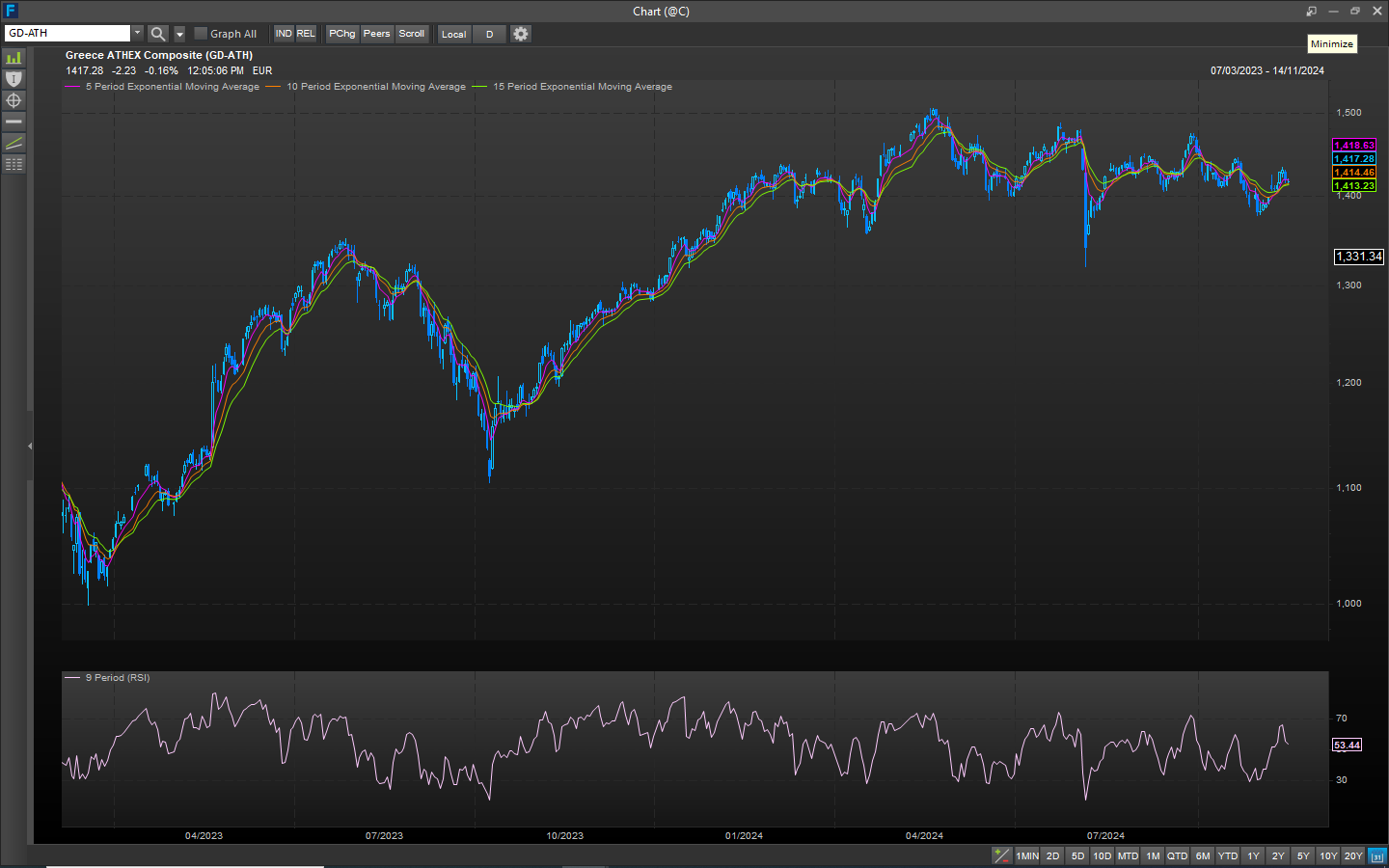The width and height of the screenshot is (1389, 868).
Task: Select the crosshair tool
Action: (14, 100)
